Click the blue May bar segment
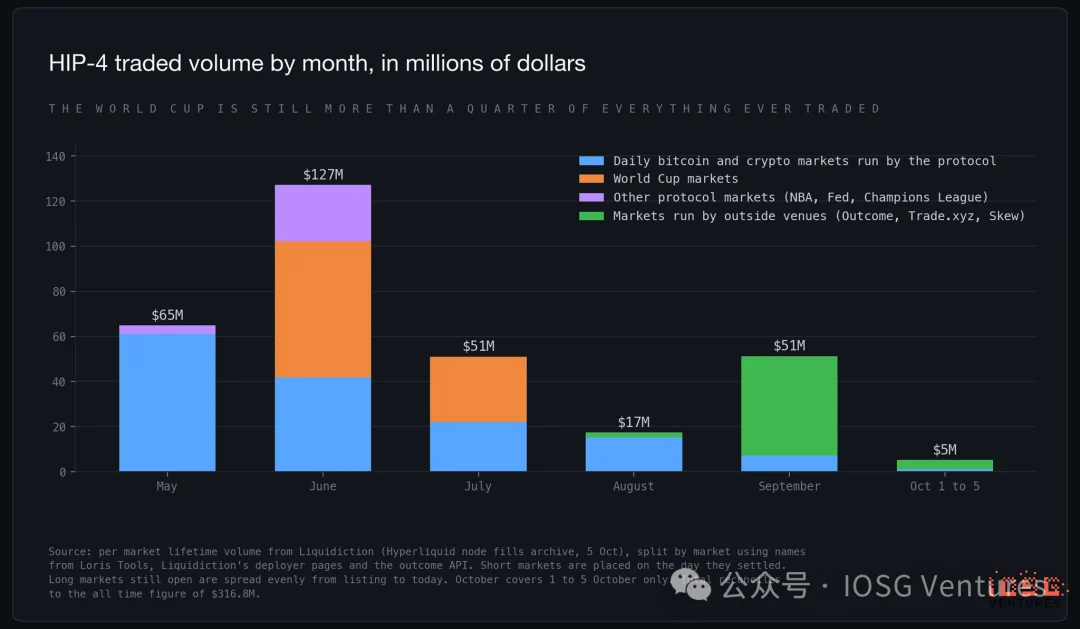Screen dimensions: 1080x629 [167, 402]
